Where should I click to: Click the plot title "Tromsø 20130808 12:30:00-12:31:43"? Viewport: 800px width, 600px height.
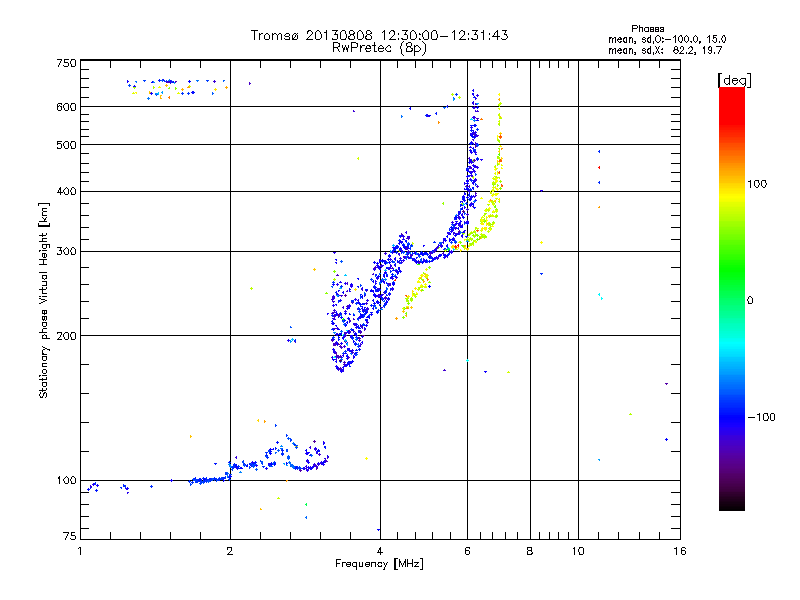(379, 35)
